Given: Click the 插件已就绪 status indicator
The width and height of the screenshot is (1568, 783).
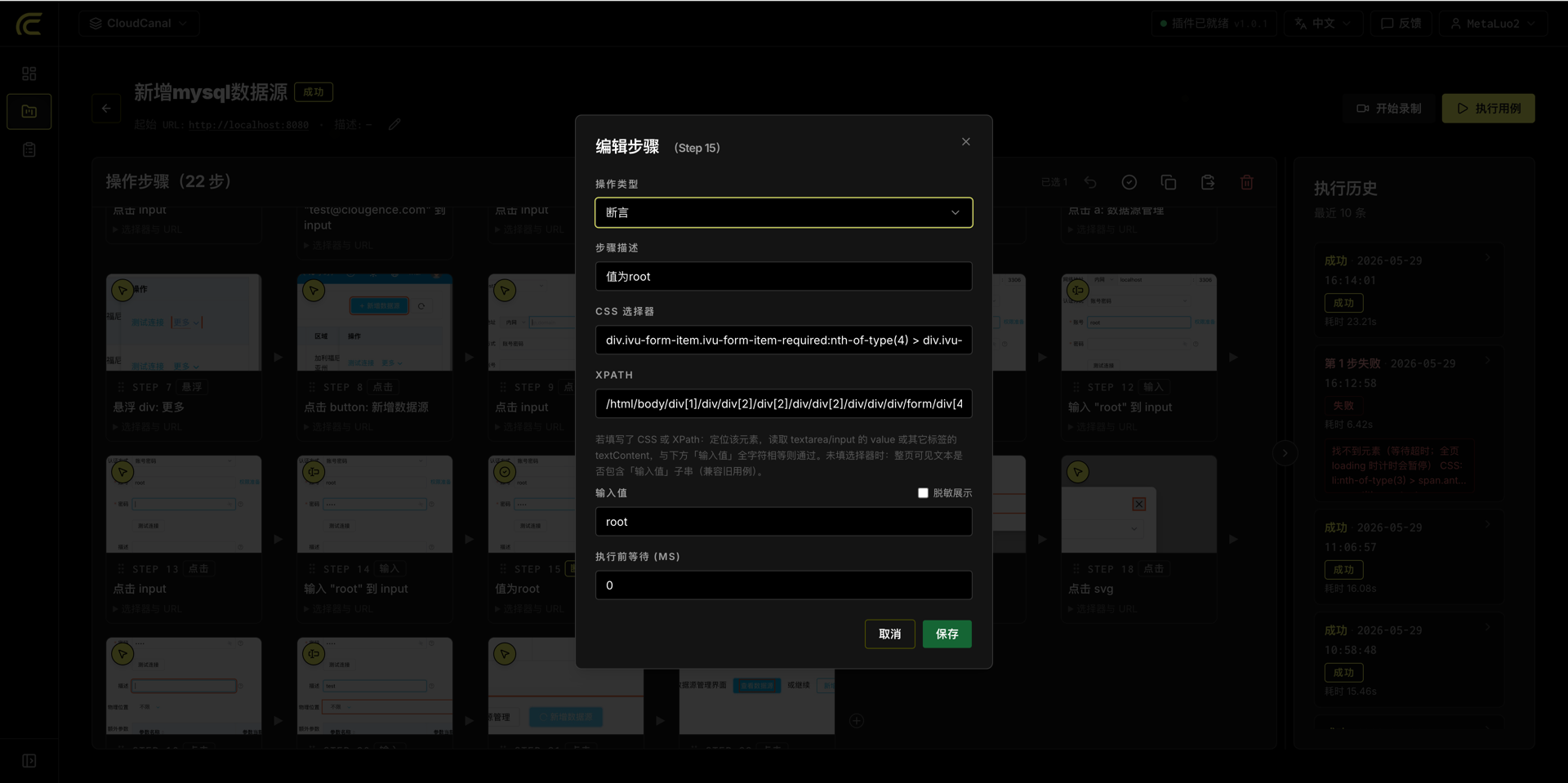Looking at the screenshot, I should click(1214, 24).
